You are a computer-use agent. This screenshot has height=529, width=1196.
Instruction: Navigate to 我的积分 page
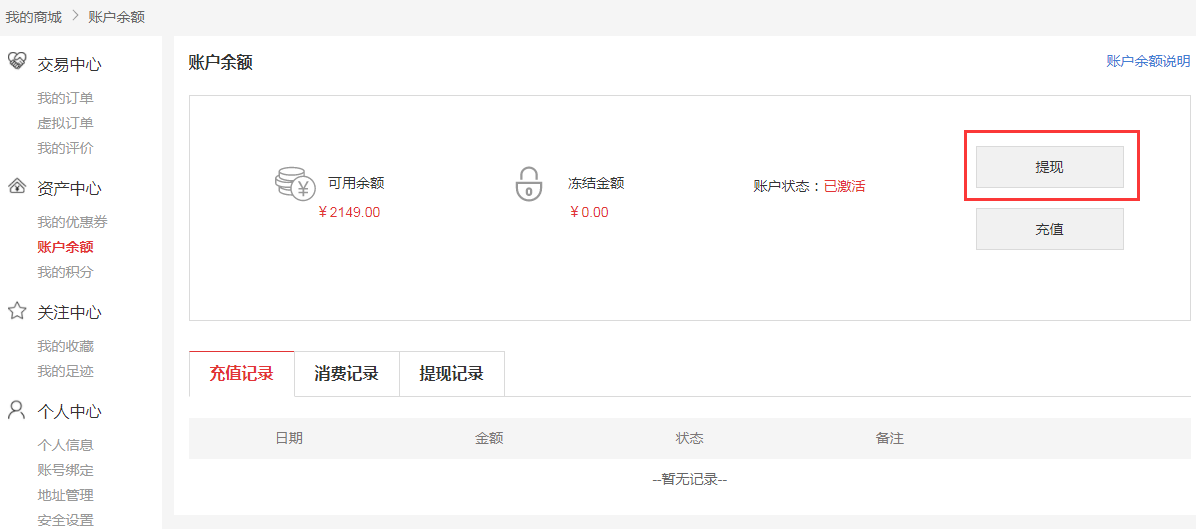coord(65,272)
